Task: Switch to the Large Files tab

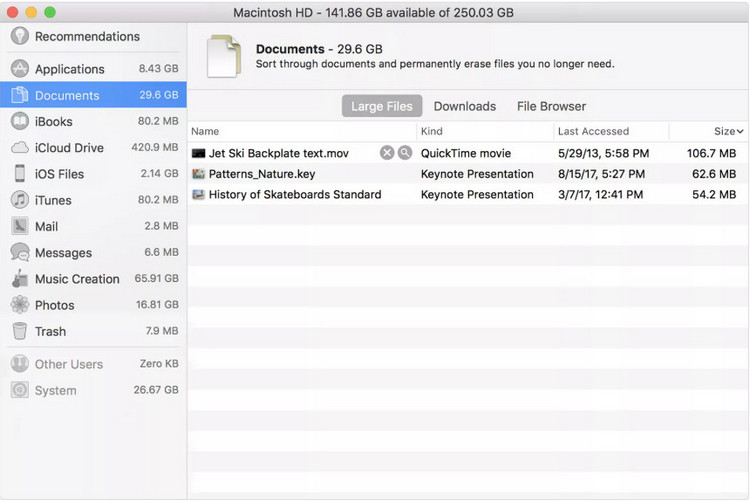Action: click(382, 106)
